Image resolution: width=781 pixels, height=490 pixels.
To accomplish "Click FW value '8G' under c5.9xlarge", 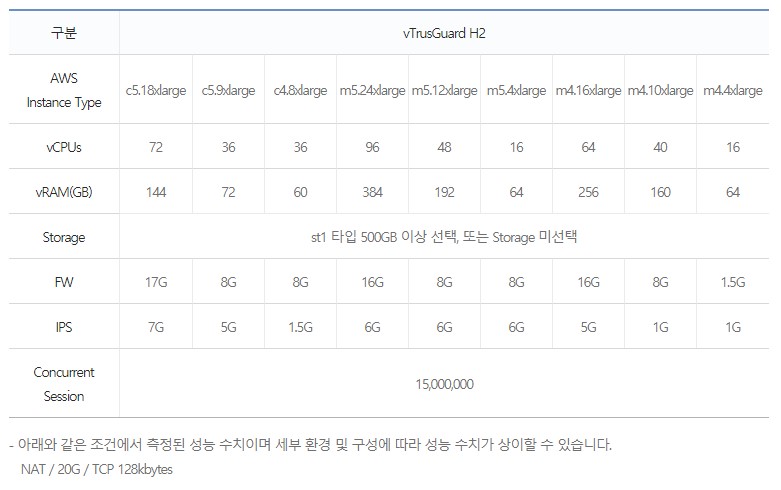I will 228,282.
